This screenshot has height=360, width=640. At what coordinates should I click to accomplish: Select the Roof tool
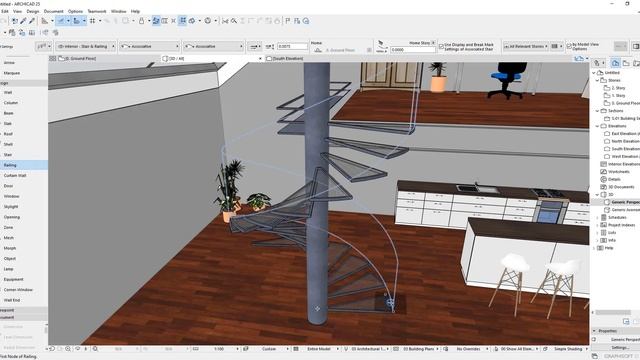point(8,134)
